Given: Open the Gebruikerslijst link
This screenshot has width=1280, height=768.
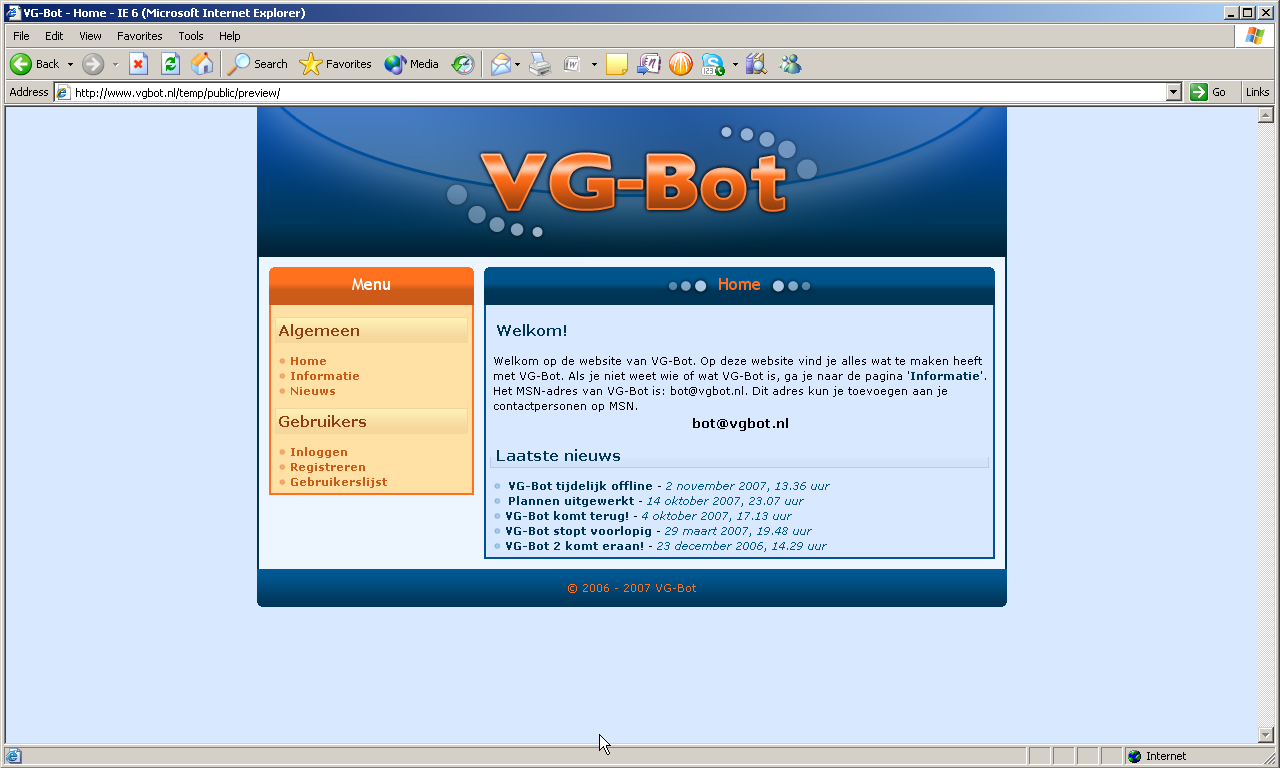Looking at the screenshot, I should (339, 482).
